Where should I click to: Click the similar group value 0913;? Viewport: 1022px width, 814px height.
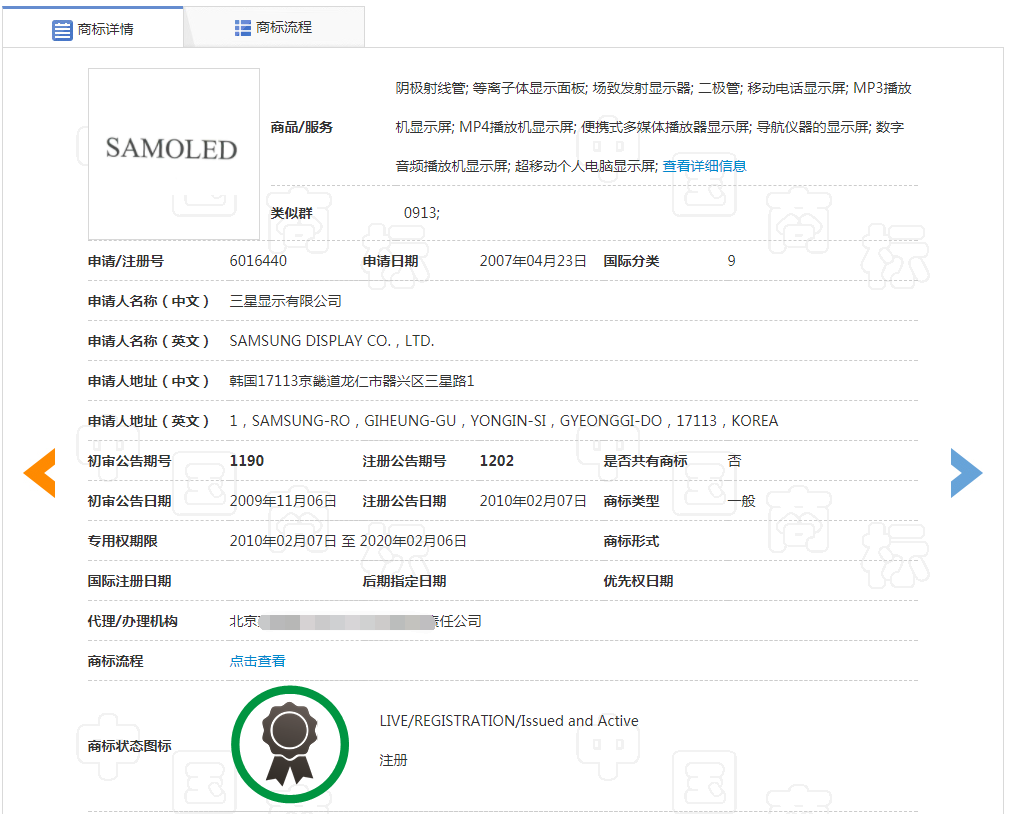coord(422,213)
